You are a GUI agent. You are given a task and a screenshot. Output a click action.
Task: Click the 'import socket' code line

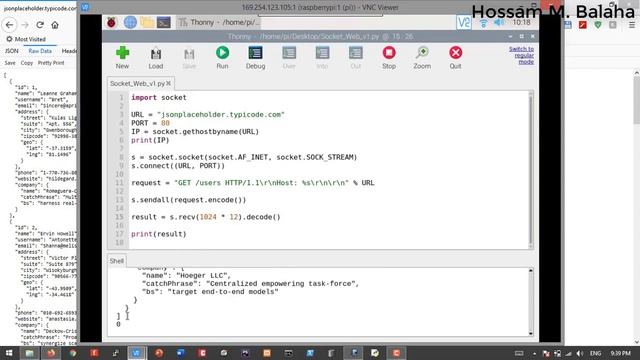[159, 98]
